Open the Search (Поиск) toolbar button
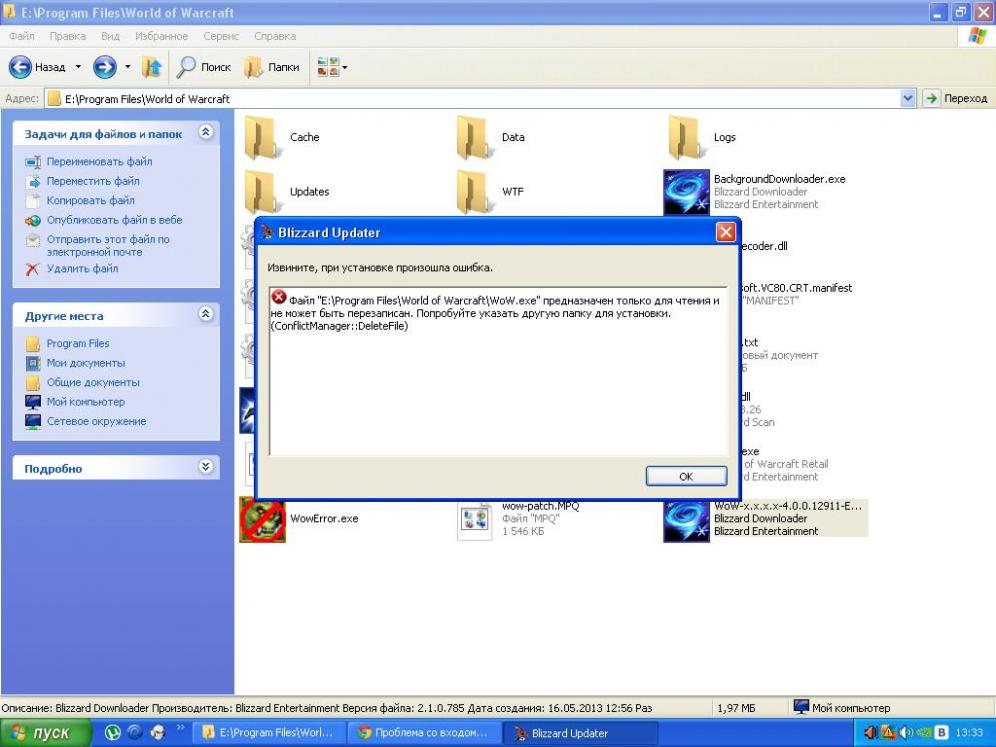Image resolution: width=996 pixels, height=747 pixels. click(x=204, y=67)
